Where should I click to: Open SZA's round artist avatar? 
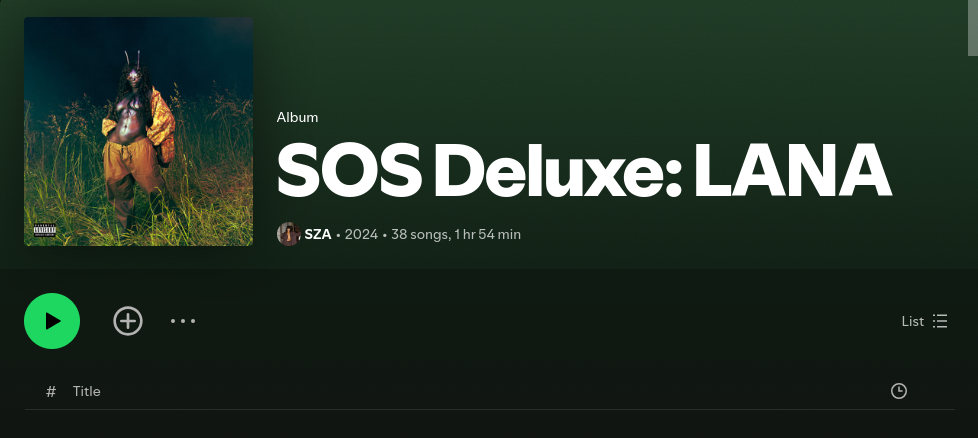point(288,234)
